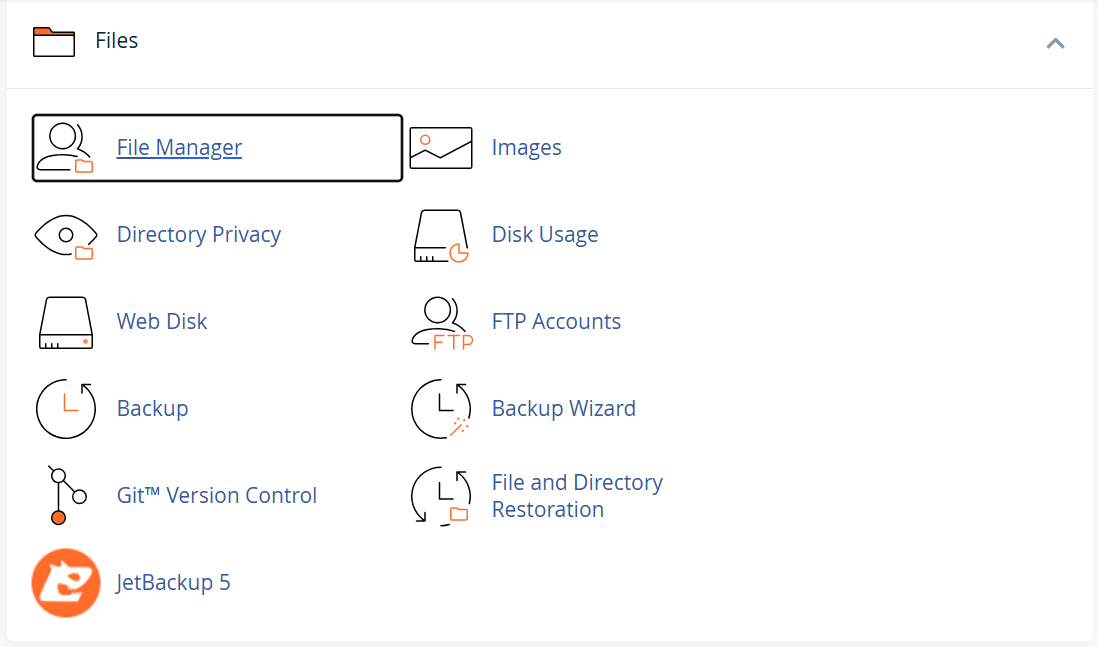Click the orange JetBackup 5 logo

pos(66,583)
